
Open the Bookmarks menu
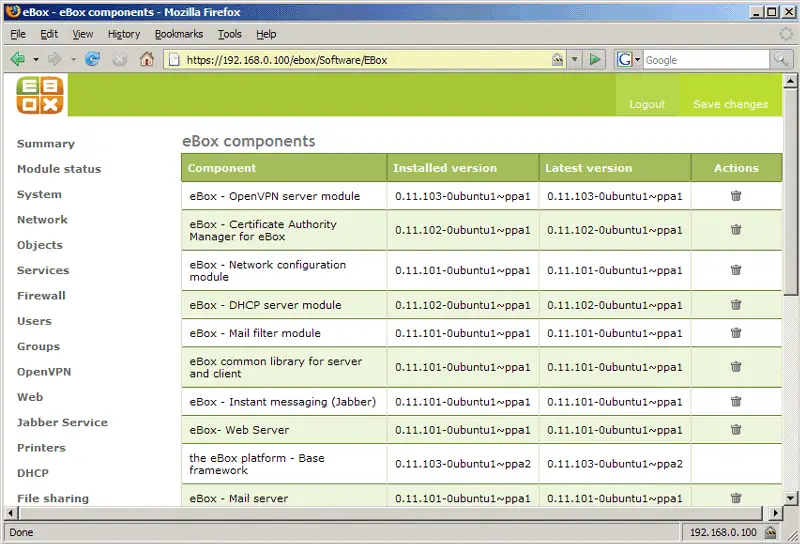tap(178, 34)
